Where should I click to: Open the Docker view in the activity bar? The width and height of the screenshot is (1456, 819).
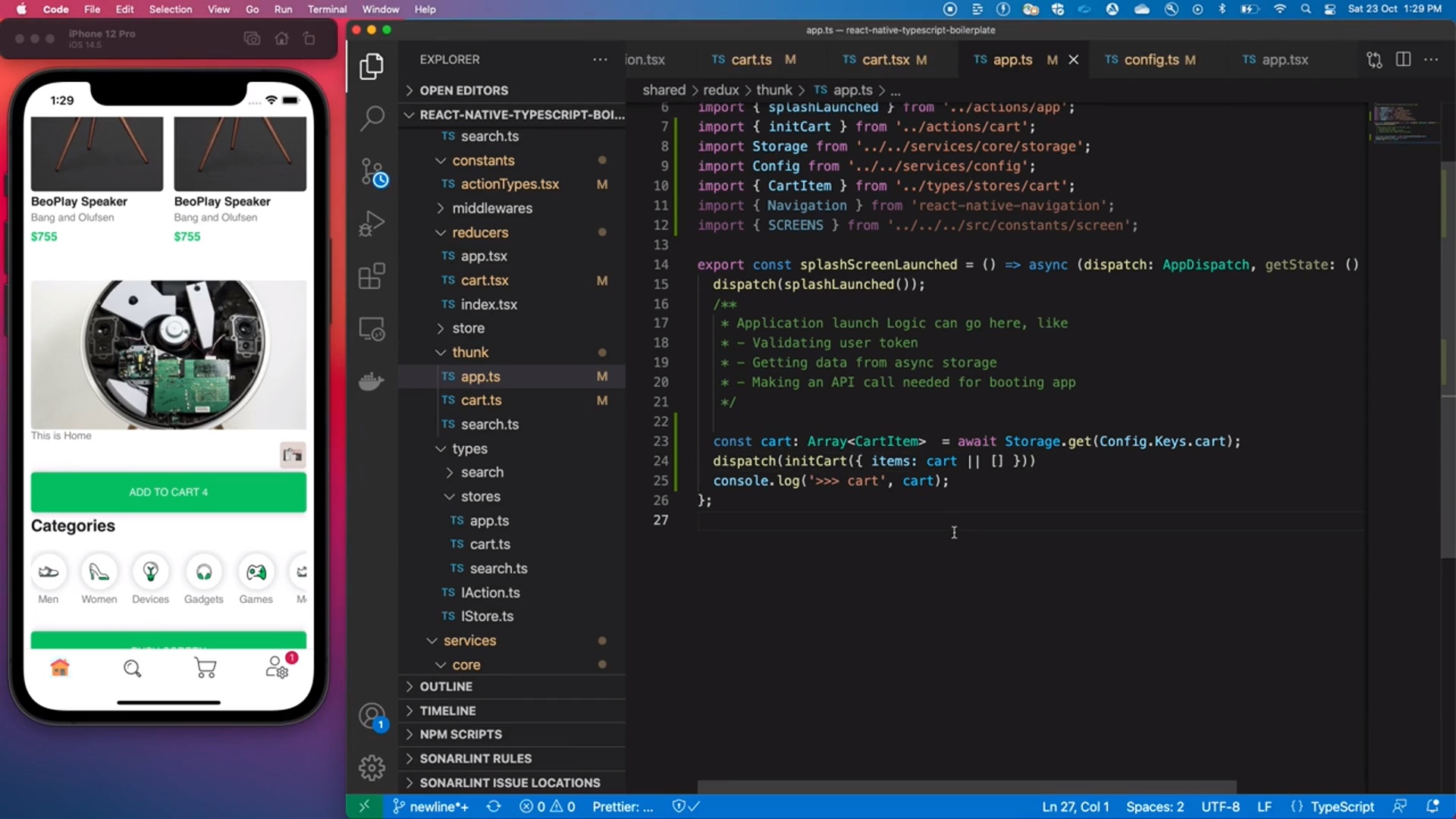(x=370, y=381)
